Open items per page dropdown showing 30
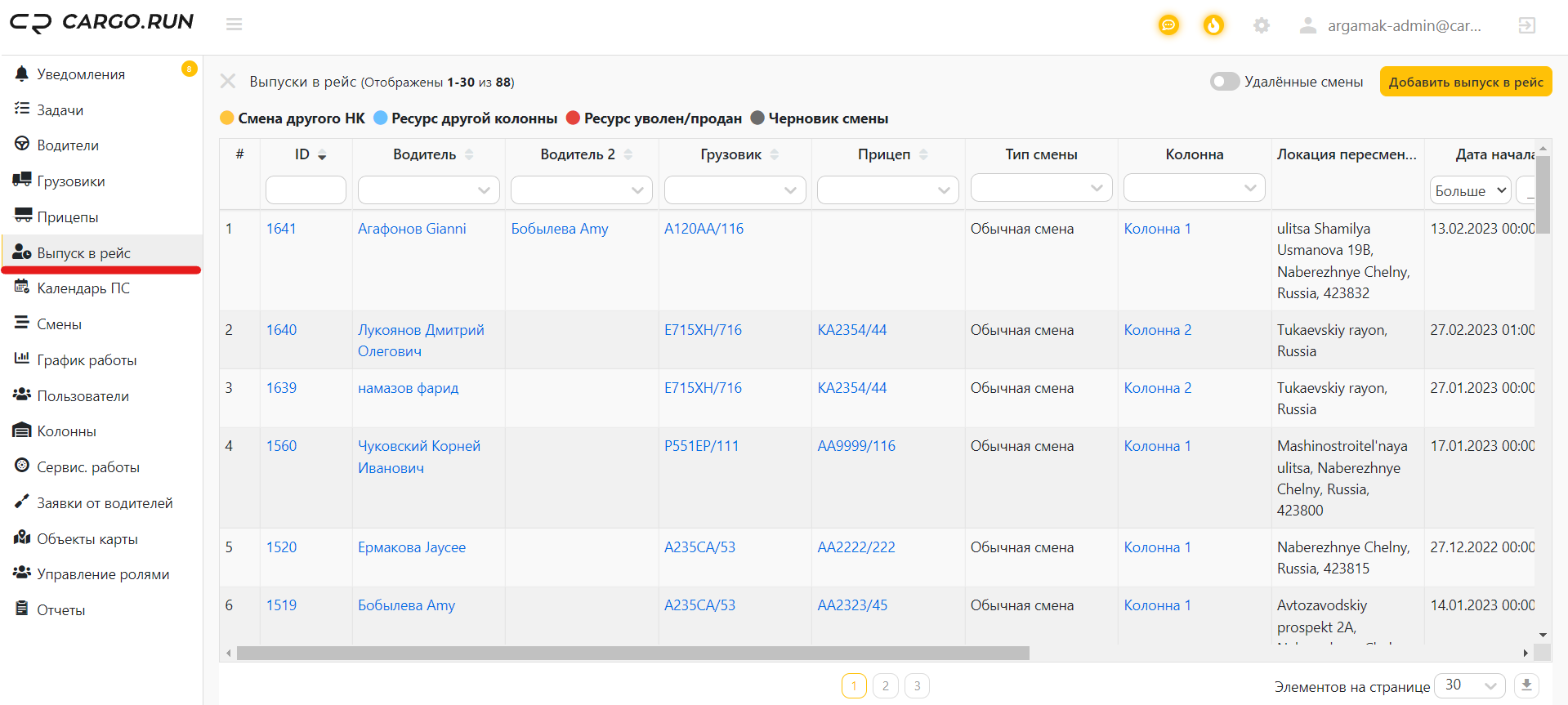 [1471, 685]
